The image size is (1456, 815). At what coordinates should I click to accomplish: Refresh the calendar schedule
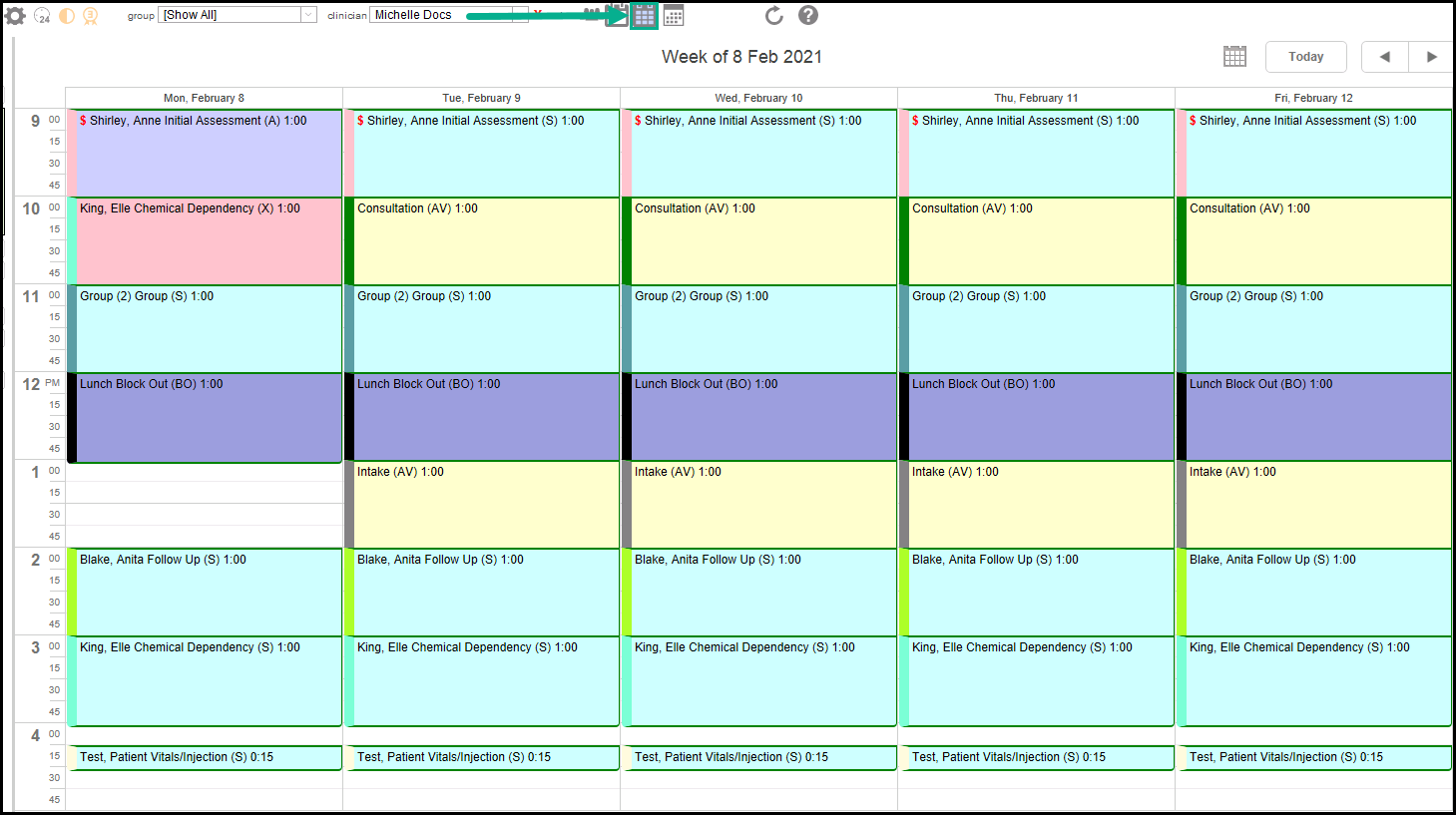pos(773,16)
